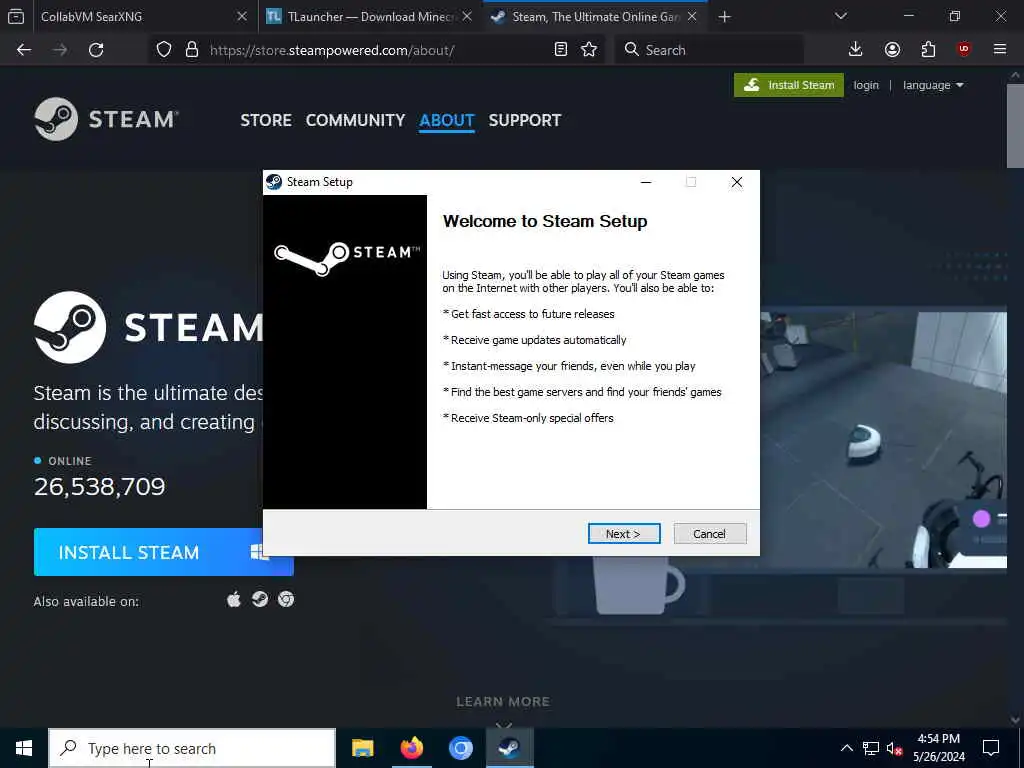Screen dimensions: 1024x768
Task: Select the ABOUT menu item
Action: (x=447, y=120)
